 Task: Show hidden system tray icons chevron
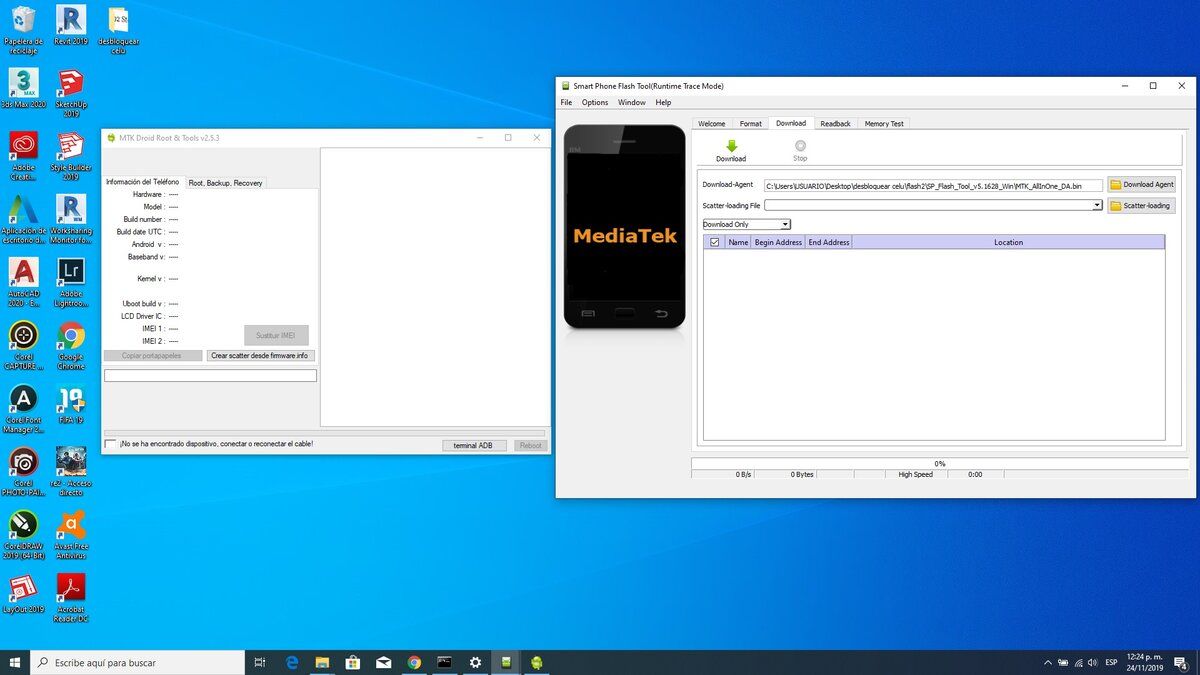pyautogui.click(x=1047, y=662)
